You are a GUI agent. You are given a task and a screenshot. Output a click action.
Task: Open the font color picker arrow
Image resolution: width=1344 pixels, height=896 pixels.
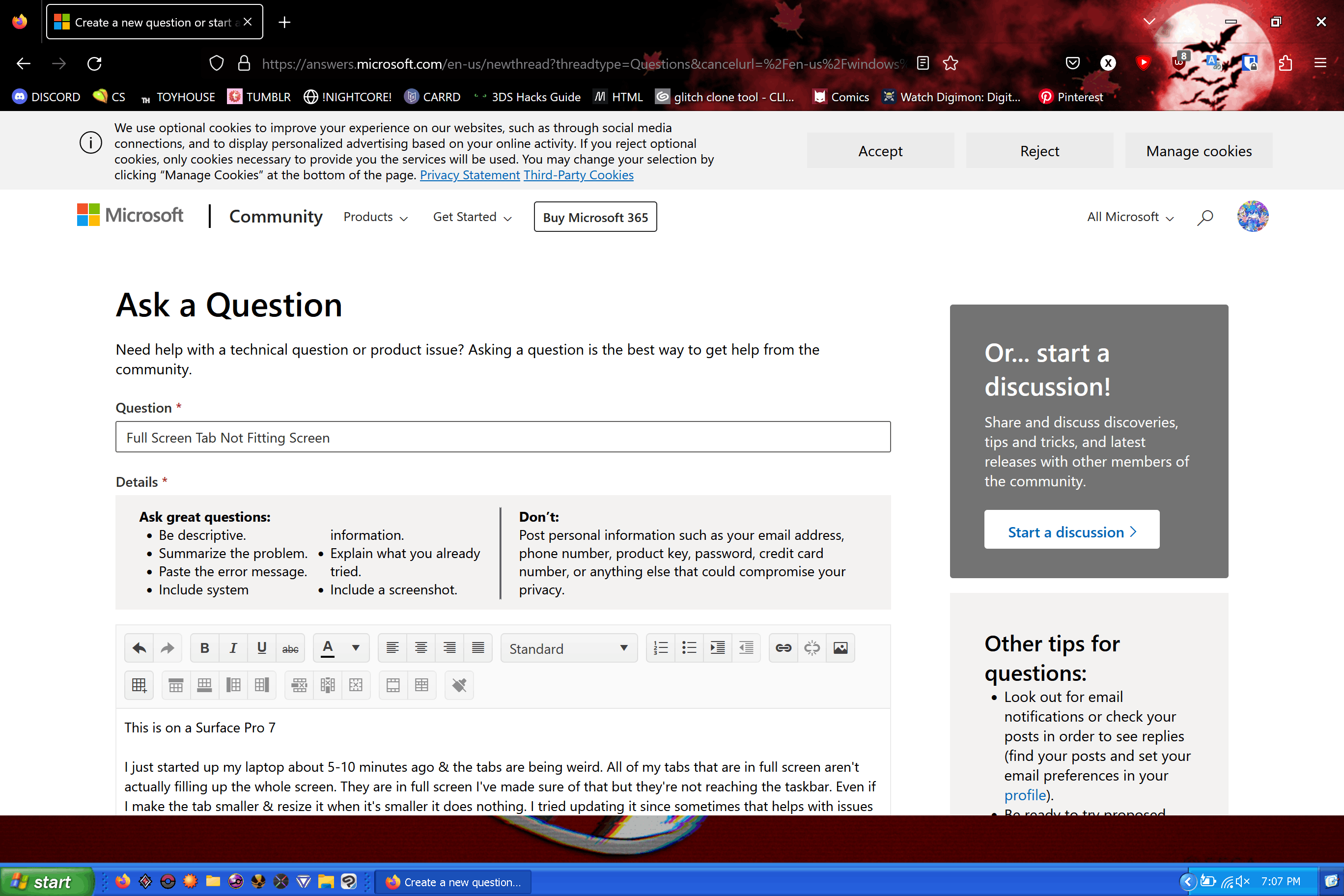pyautogui.click(x=356, y=647)
